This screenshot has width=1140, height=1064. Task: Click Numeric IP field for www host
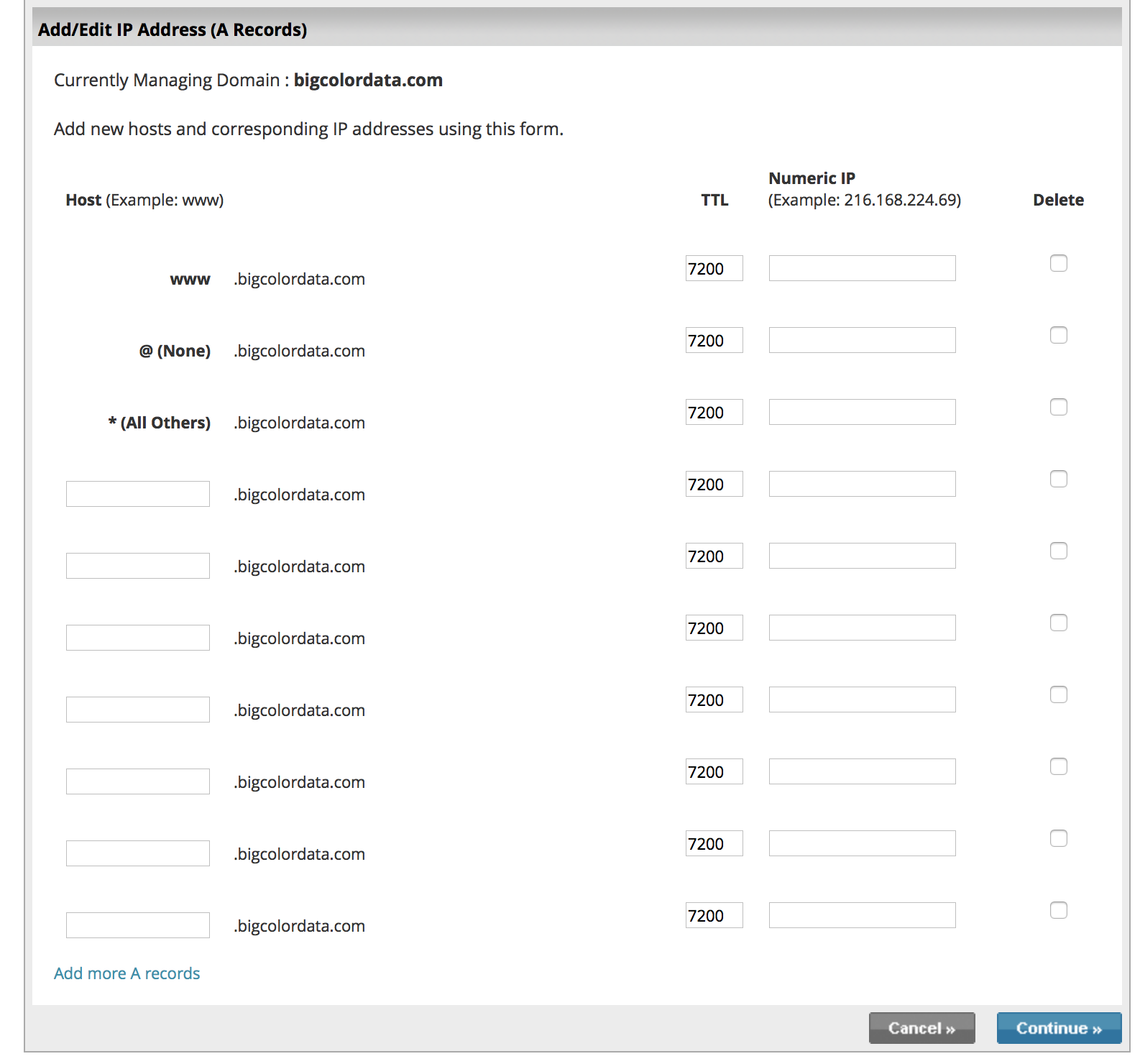click(x=862, y=268)
